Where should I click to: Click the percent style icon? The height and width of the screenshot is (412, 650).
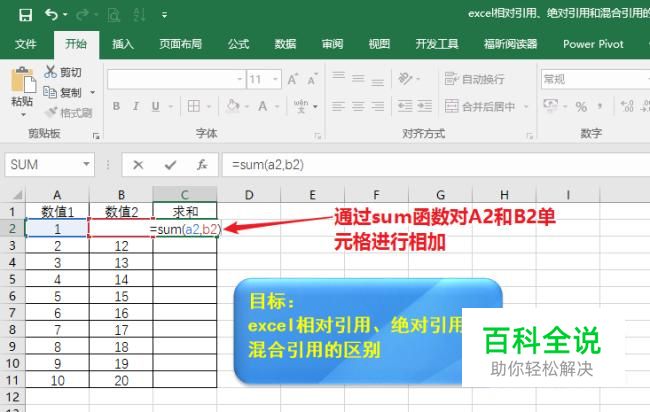point(581,107)
